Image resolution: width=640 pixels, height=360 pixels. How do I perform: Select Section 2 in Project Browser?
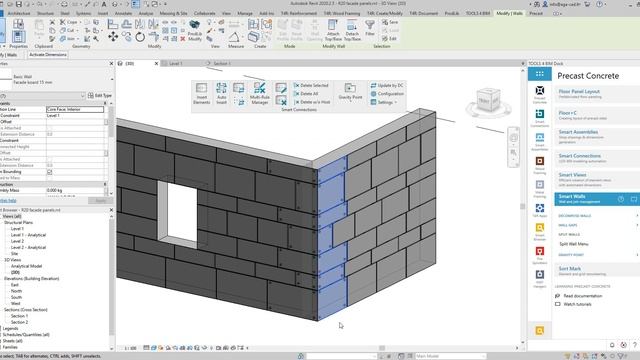pos(19,322)
